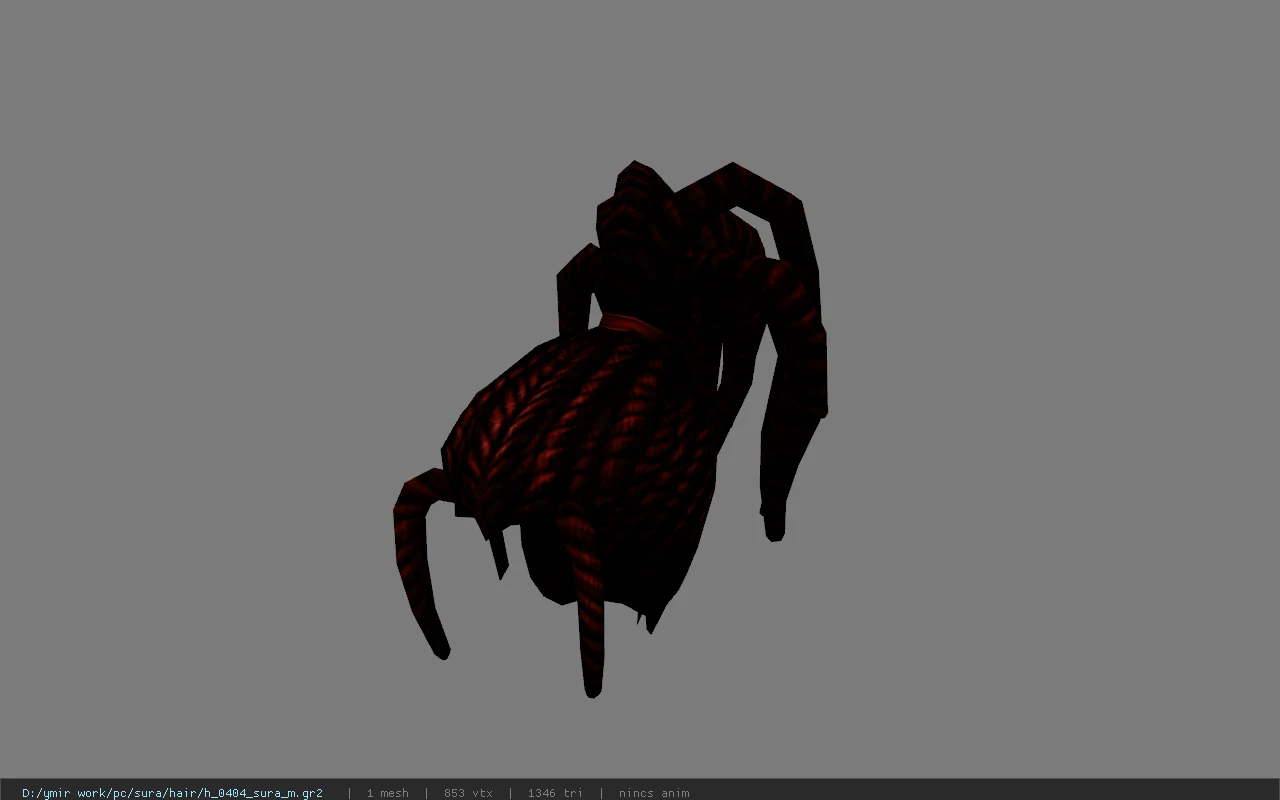Click the file path h_0404_sura_m.gr2 in status bar

(x=172, y=793)
